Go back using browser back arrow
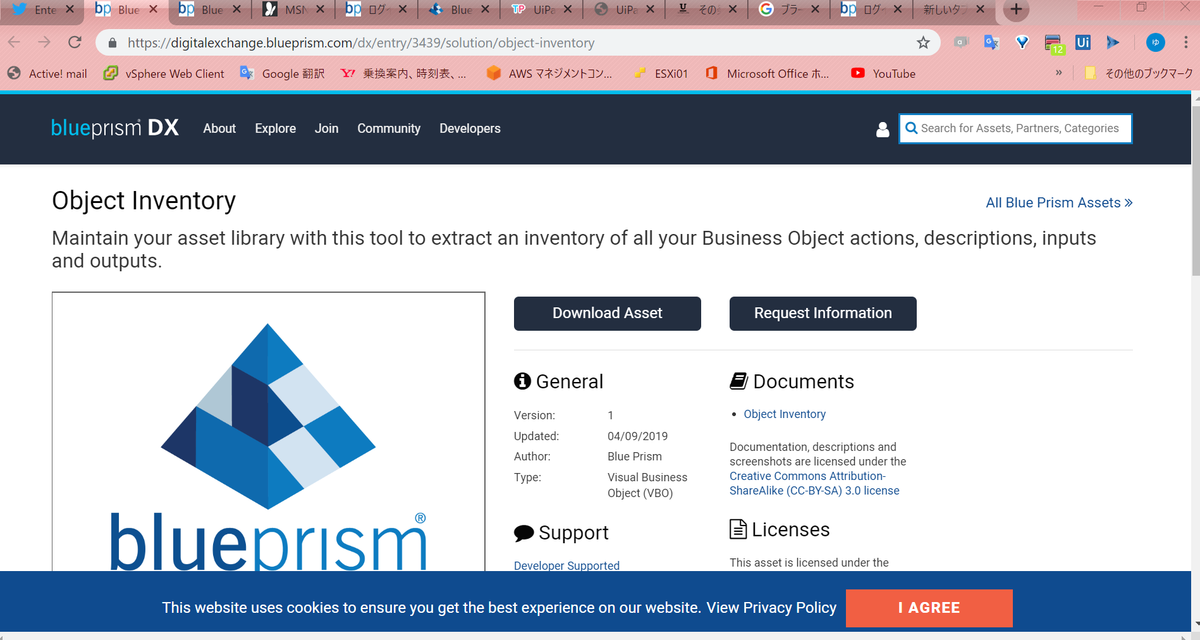The image size is (1200, 640). [14, 43]
